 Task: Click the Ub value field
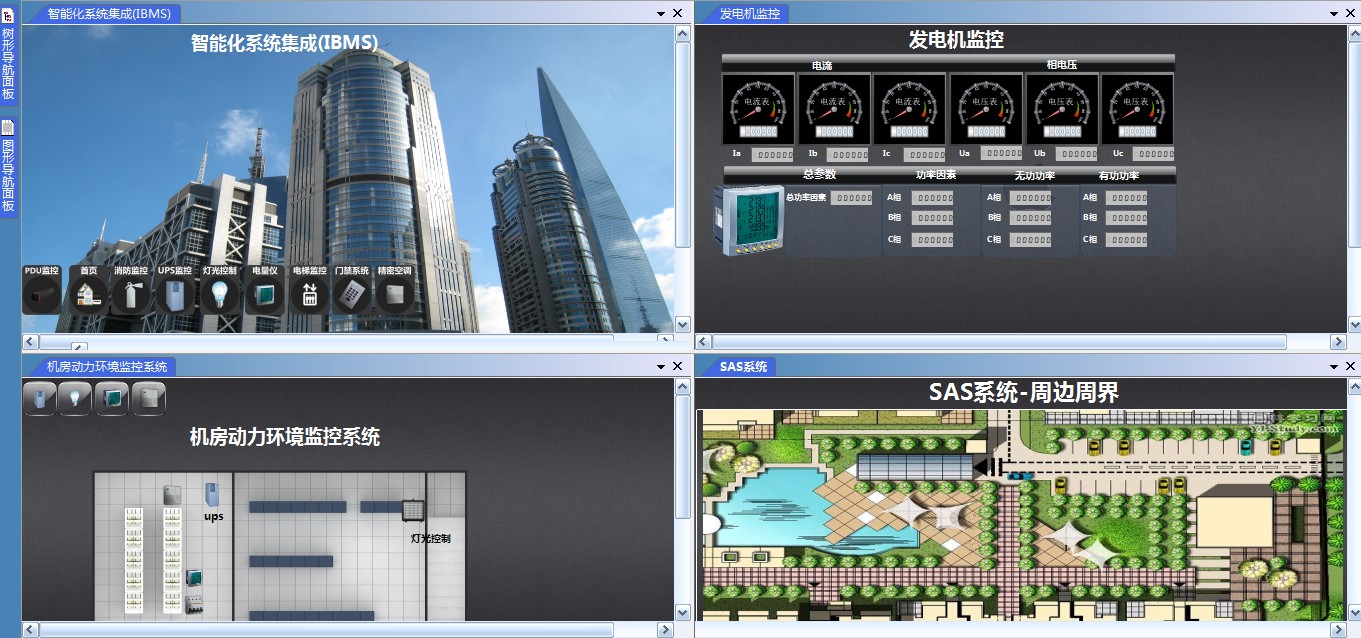(x=1077, y=154)
